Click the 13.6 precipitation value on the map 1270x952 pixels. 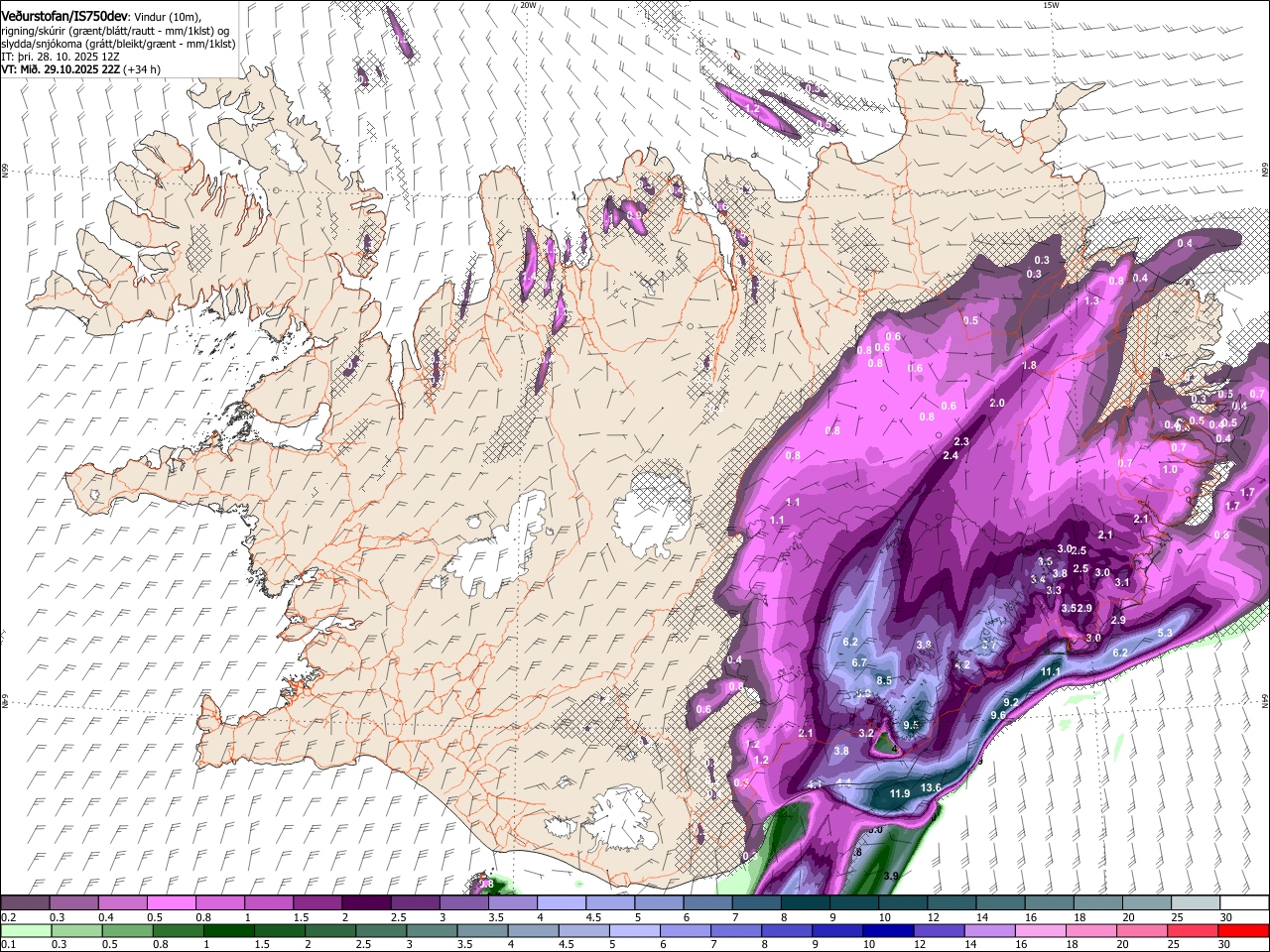coord(931,787)
